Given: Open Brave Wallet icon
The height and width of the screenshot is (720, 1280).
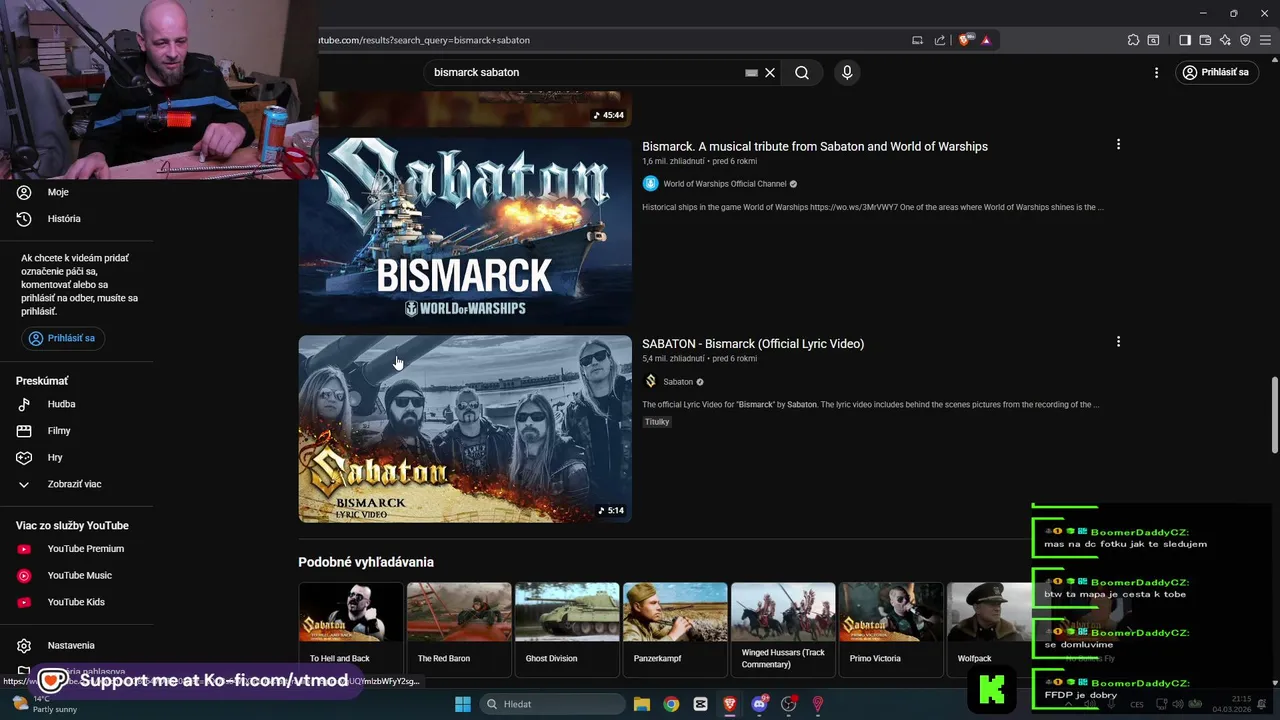Looking at the screenshot, I should pos(1205,40).
